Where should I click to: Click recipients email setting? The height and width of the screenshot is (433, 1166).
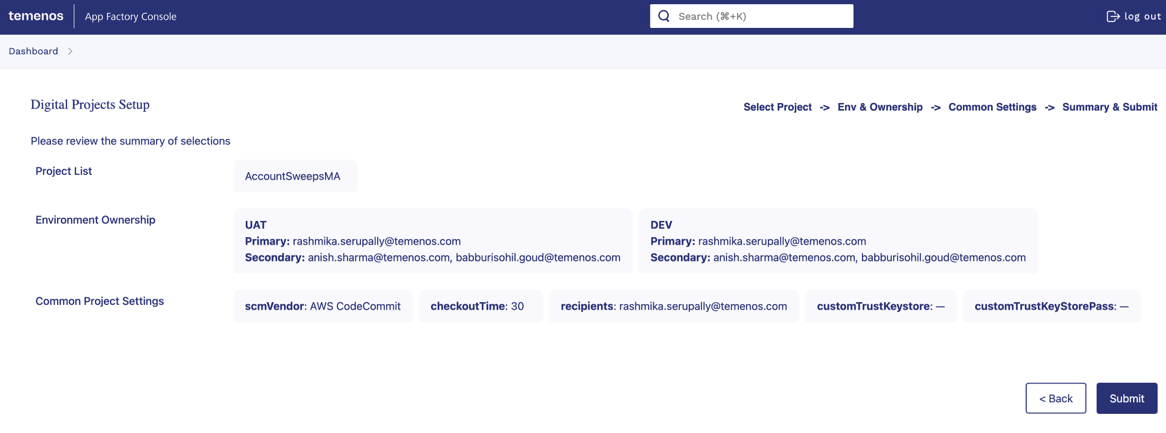click(674, 306)
